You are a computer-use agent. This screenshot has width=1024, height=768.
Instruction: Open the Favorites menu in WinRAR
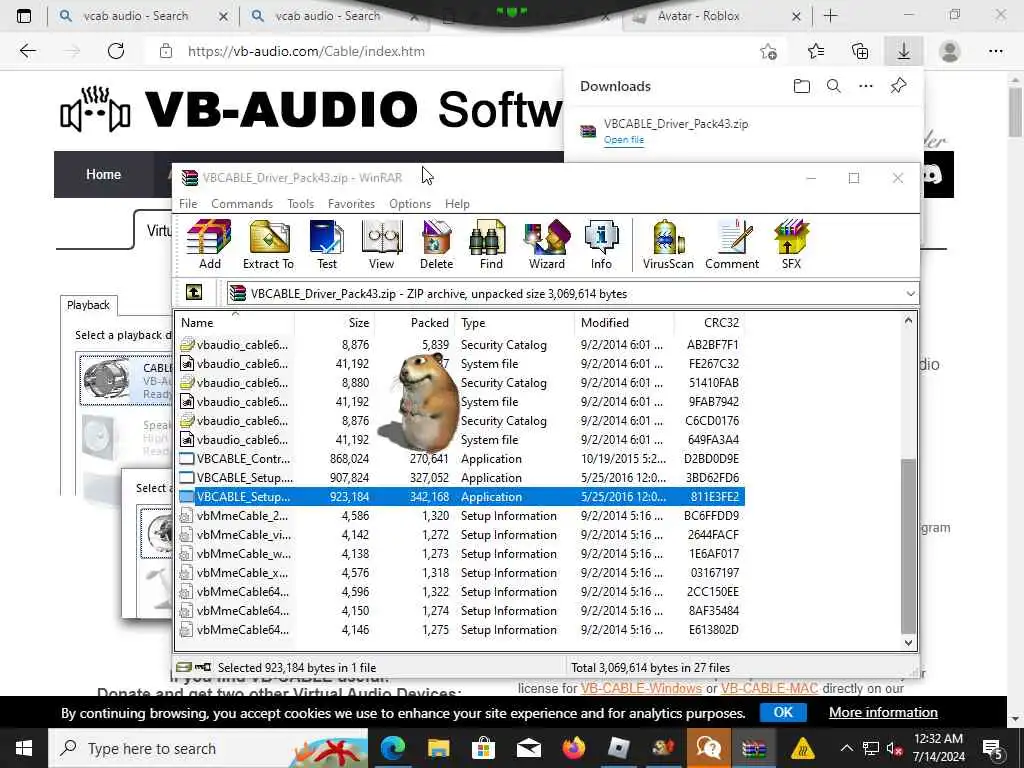pyautogui.click(x=351, y=204)
